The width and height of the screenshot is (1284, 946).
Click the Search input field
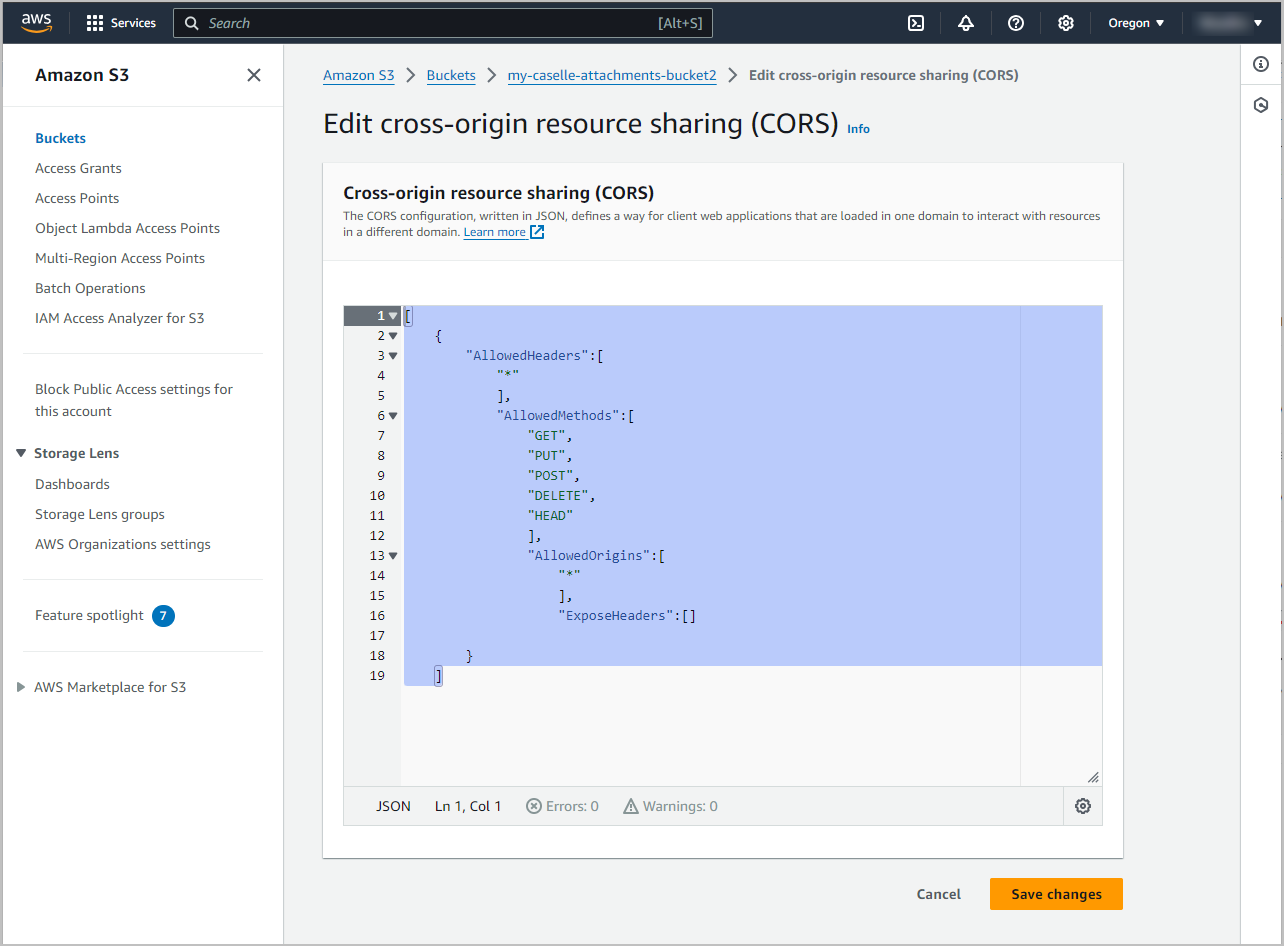click(x=443, y=23)
